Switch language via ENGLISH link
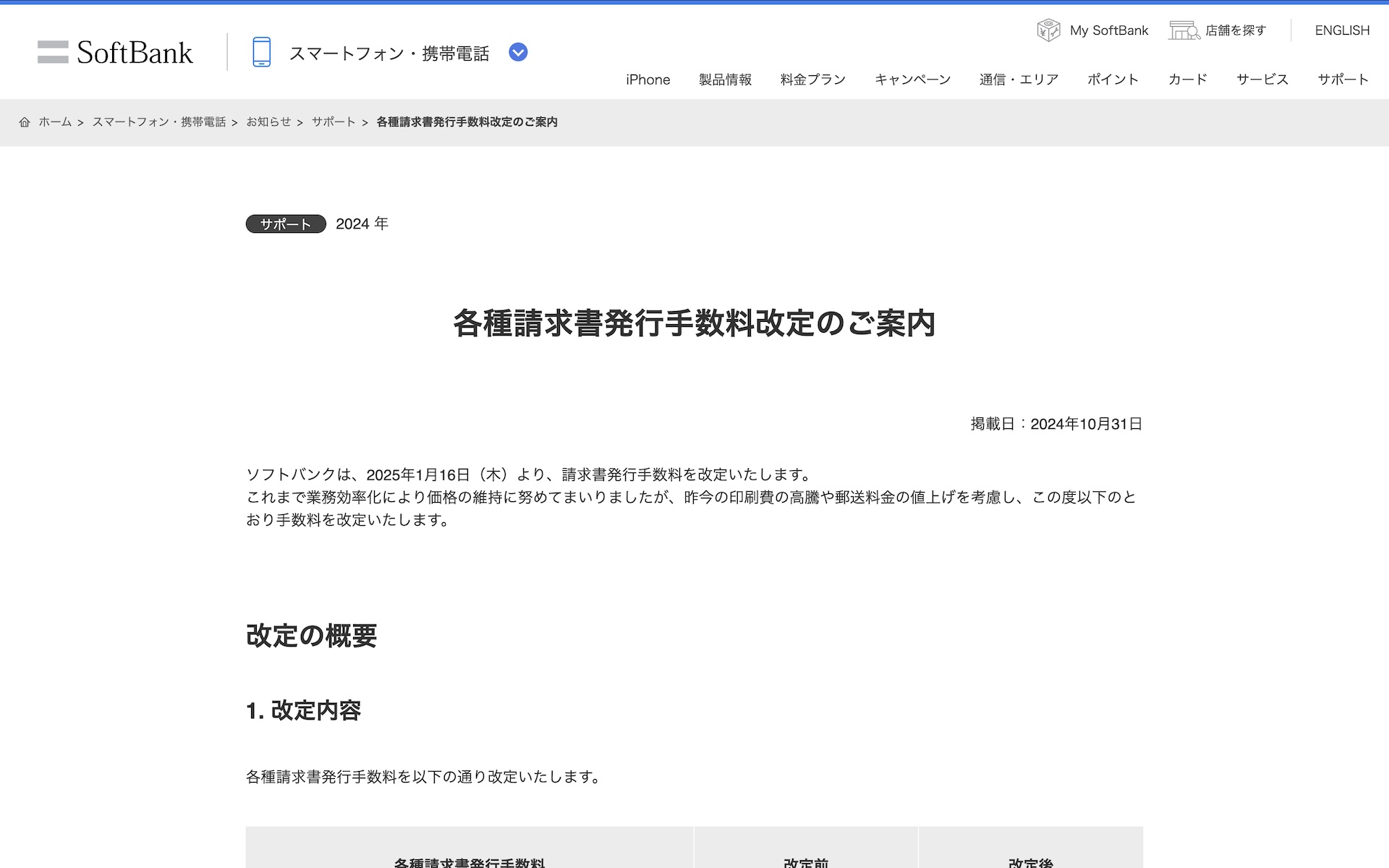The width and height of the screenshot is (1389, 868). (x=1342, y=30)
